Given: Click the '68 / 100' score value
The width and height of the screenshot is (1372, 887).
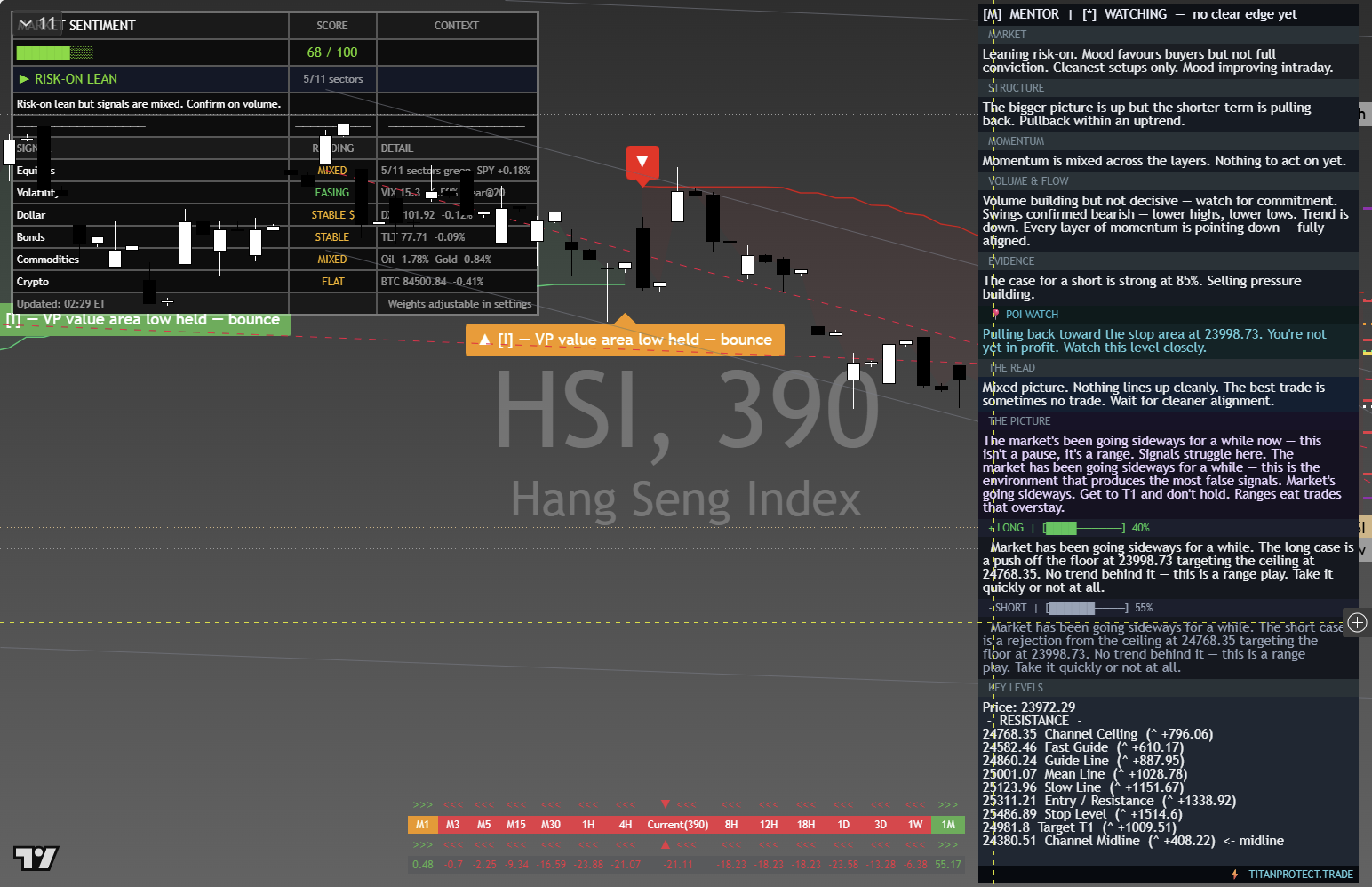Looking at the screenshot, I should [332, 52].
